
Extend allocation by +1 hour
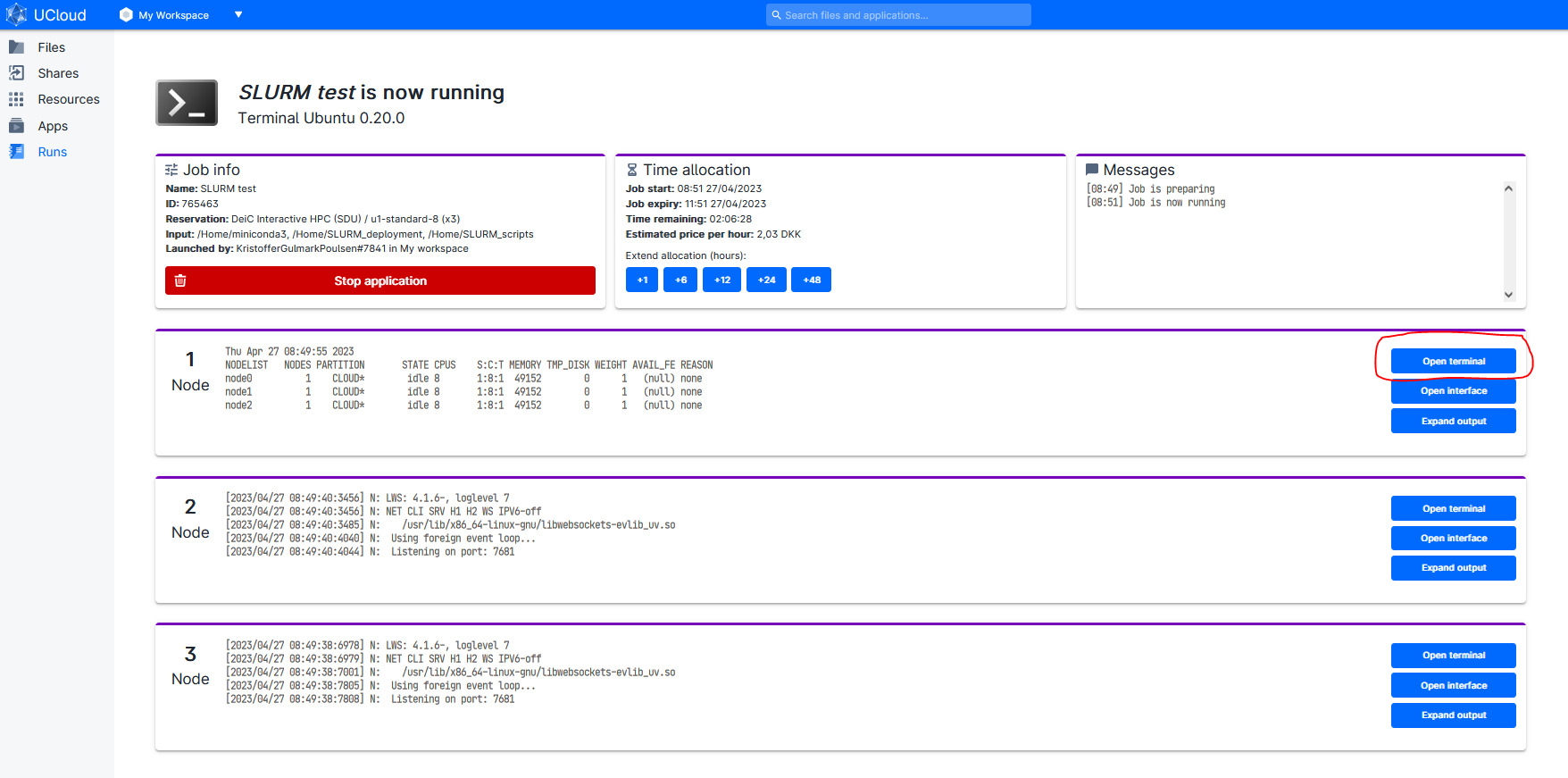(x=642, y=280)
